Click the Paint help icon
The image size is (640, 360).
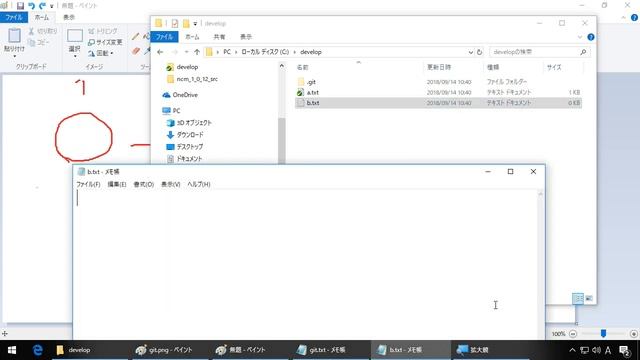point(634,17)
